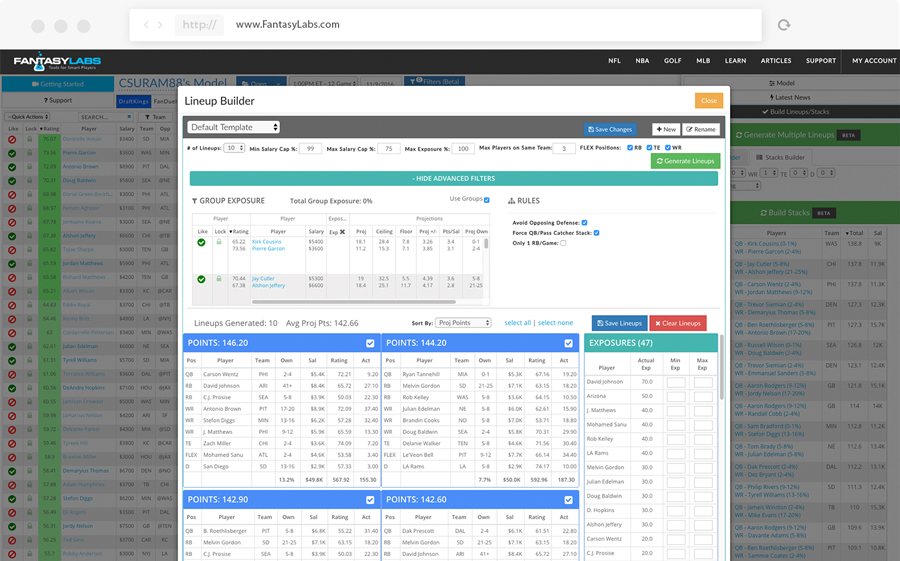Click the Rename template button
Viewport: 900px width, 561px height.
pyautogui.click(x=701, y=129)
